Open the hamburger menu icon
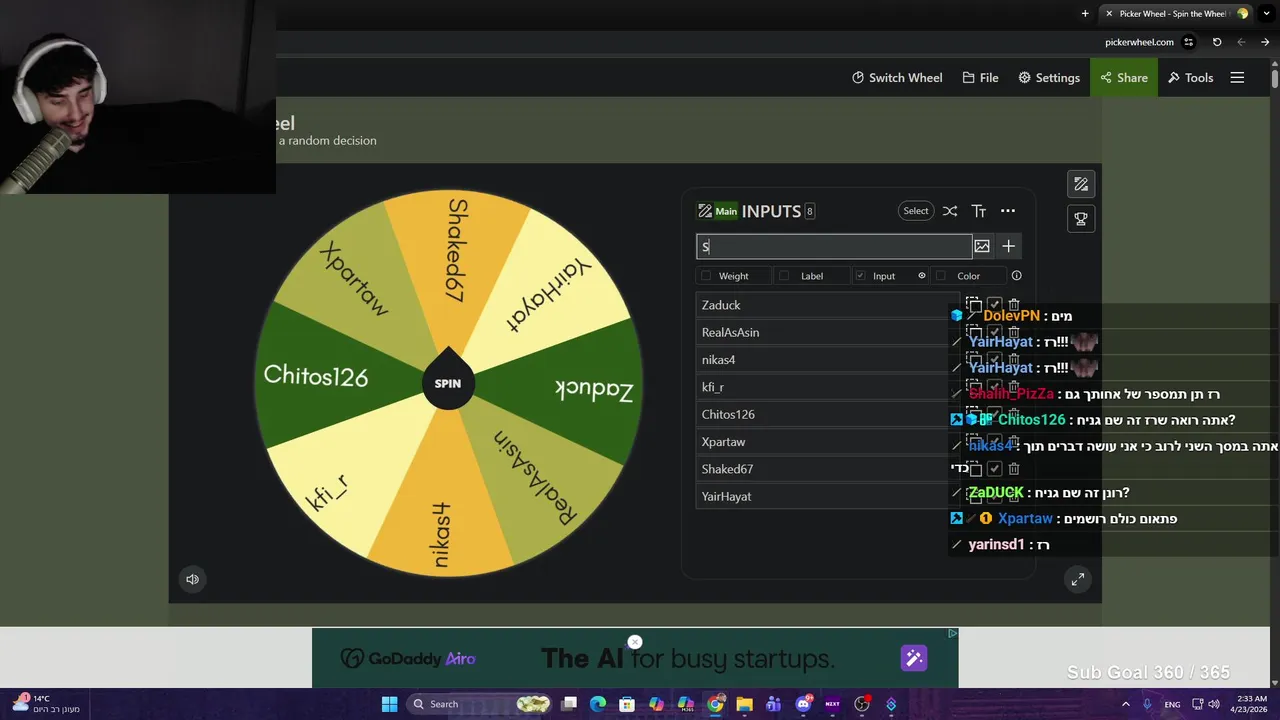Image resolution: width=1280 pixels, height=720 pixels. 1237,77
